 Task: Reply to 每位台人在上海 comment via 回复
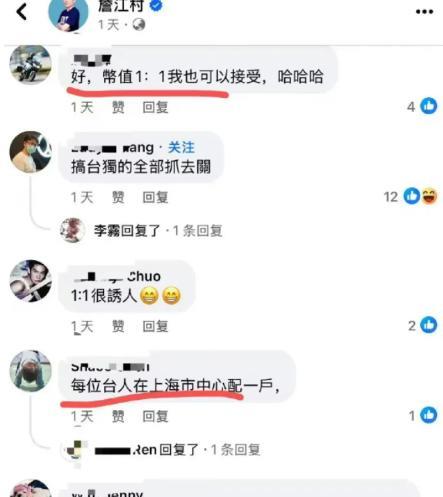click(x=155, y=416)
